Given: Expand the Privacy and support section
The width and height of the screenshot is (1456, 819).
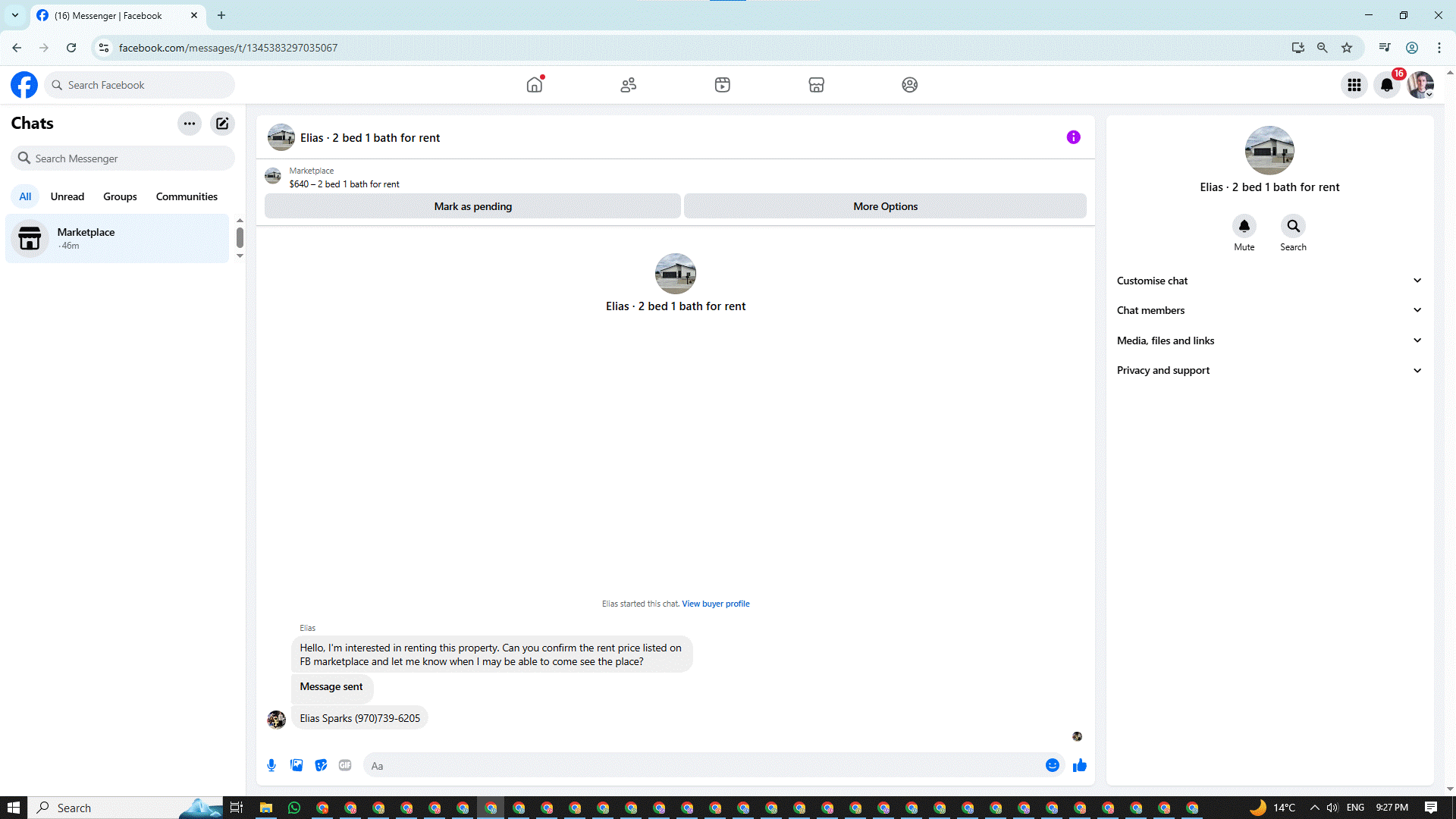Looking at the screenshot, I should 1269,370.
